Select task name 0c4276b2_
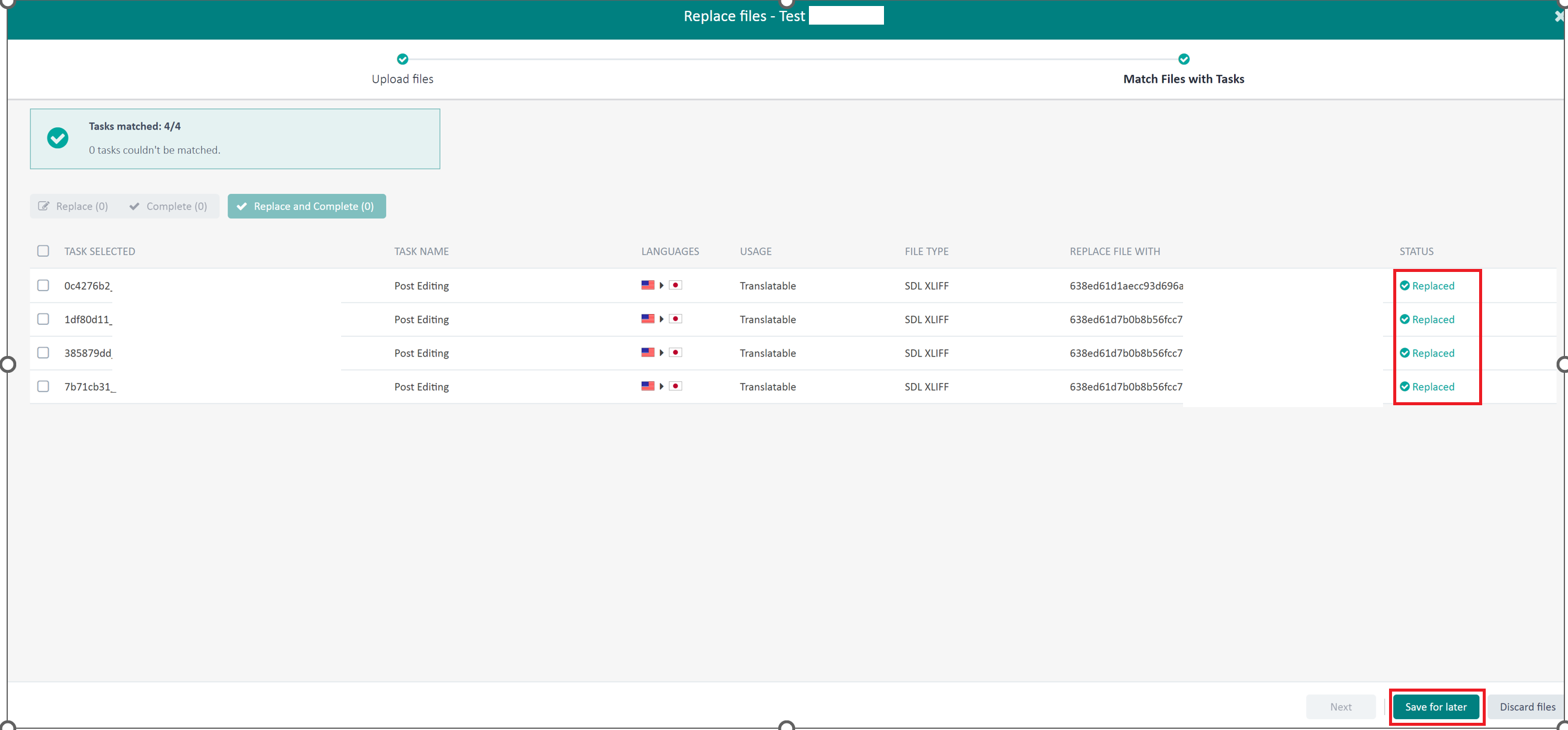Image resolution: width=1568 pixels, height=730 pixels. (x=88, y=286)
